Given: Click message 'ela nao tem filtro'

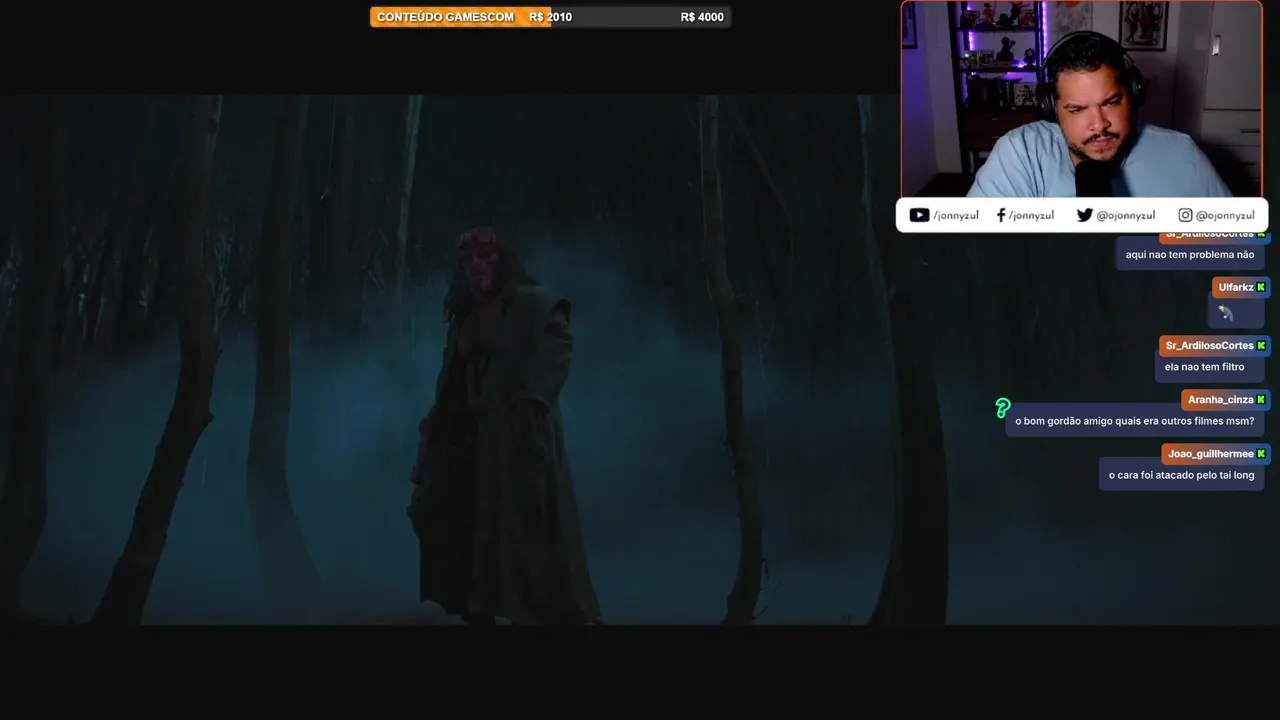Looking at the screenshot, I should (x=1204, y=367).
